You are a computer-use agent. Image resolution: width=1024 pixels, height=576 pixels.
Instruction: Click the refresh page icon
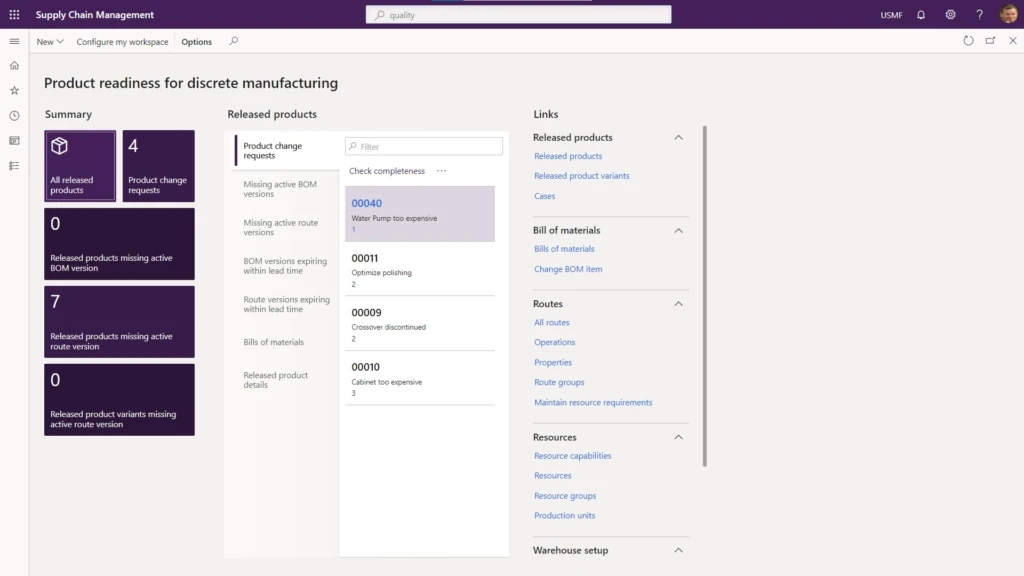pyautogui.click(x=968, y=41)
